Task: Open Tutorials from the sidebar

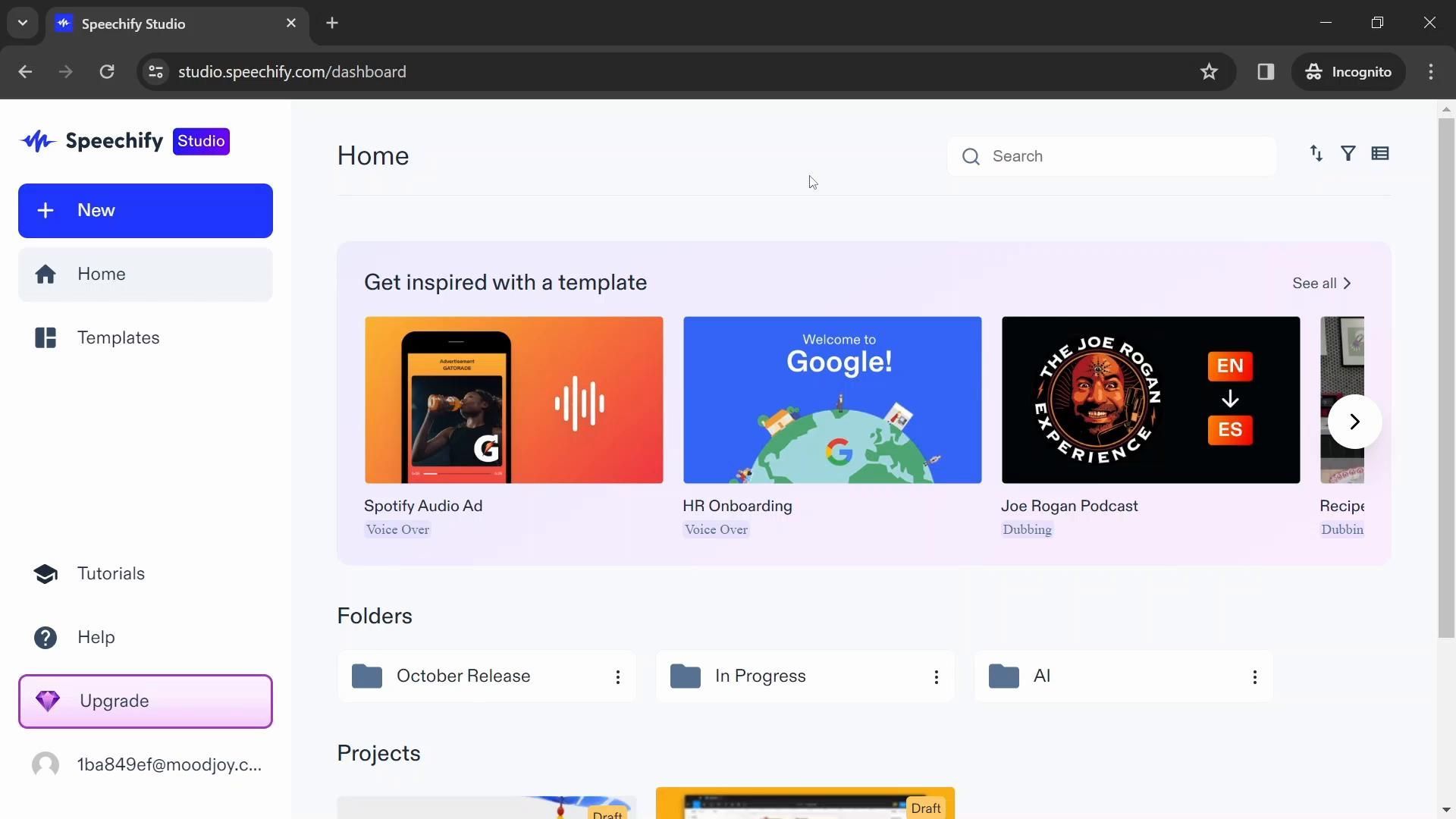Action: pos(111,574)
